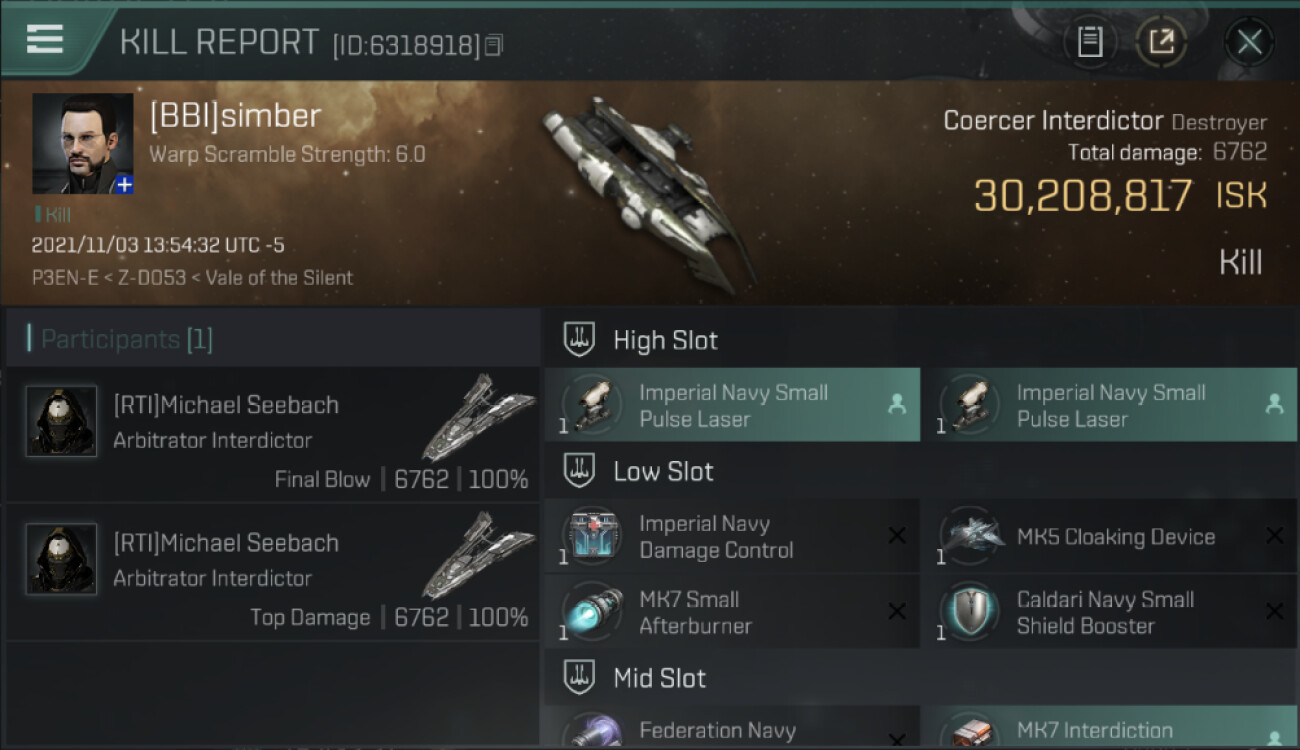Add simber as contact via plus badge
Image resolution: width=1300 pixels, height=750 pixels.
pos(123,184)
